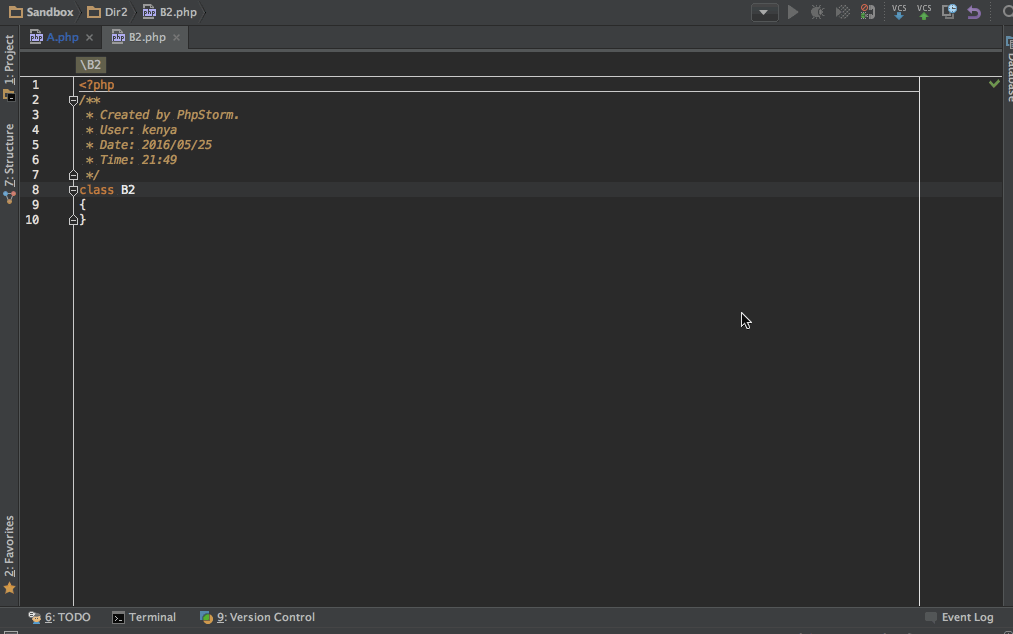Screen dimensions: 1013x634
Task: Click line number 9 in gutter
Action: [x=36, y=205]
